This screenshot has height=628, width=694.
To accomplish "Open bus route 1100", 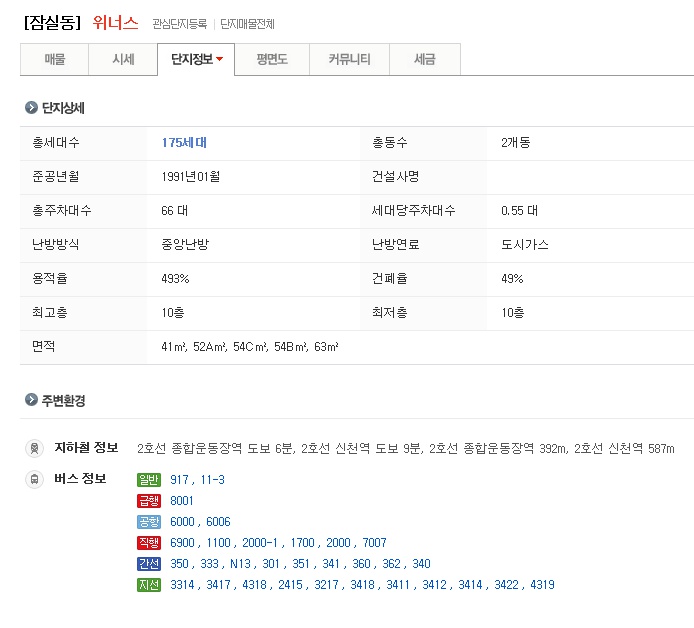I will (x=219, y=543).
